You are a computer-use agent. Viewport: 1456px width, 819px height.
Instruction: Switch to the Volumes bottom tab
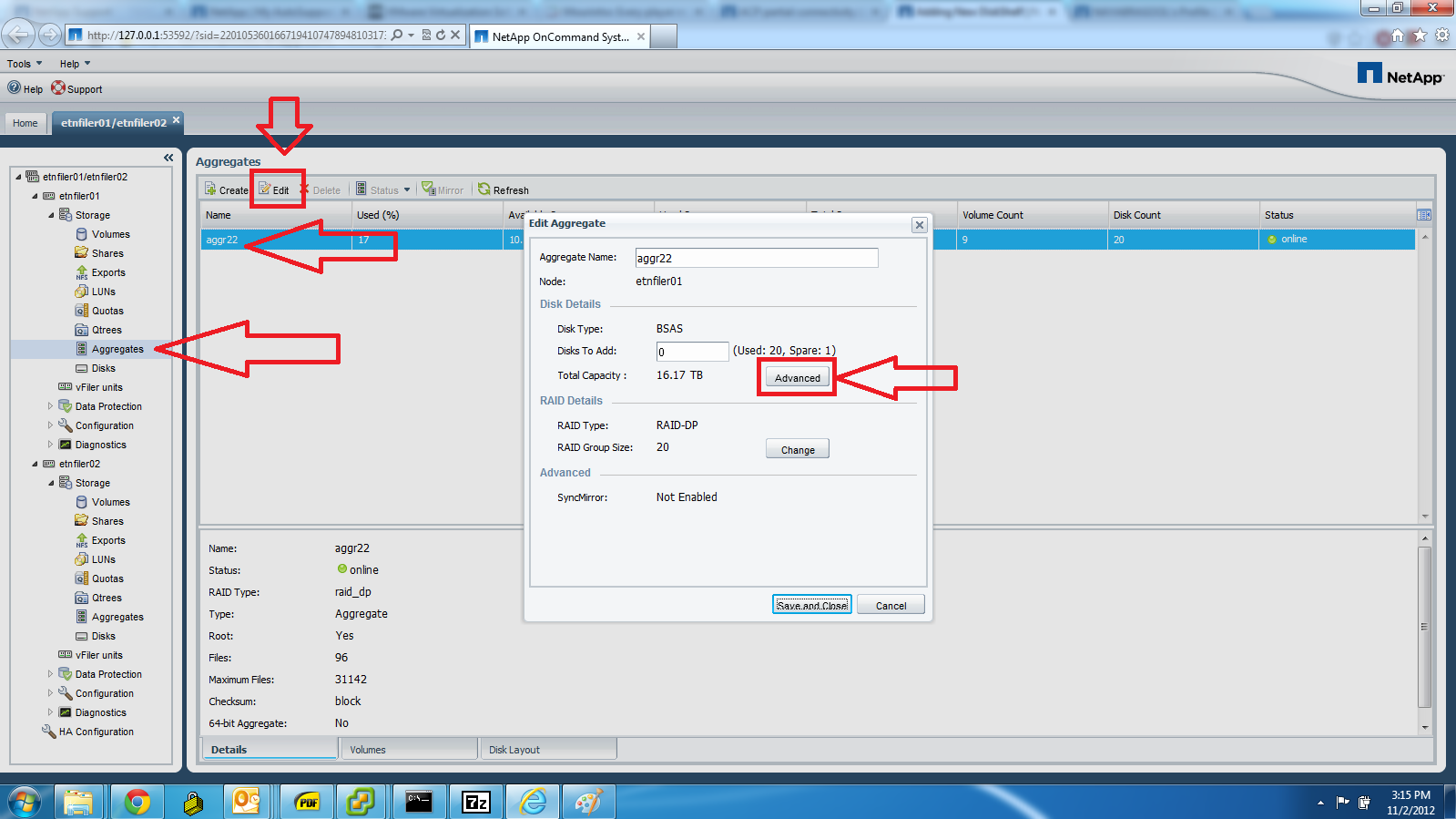point(409,749)
